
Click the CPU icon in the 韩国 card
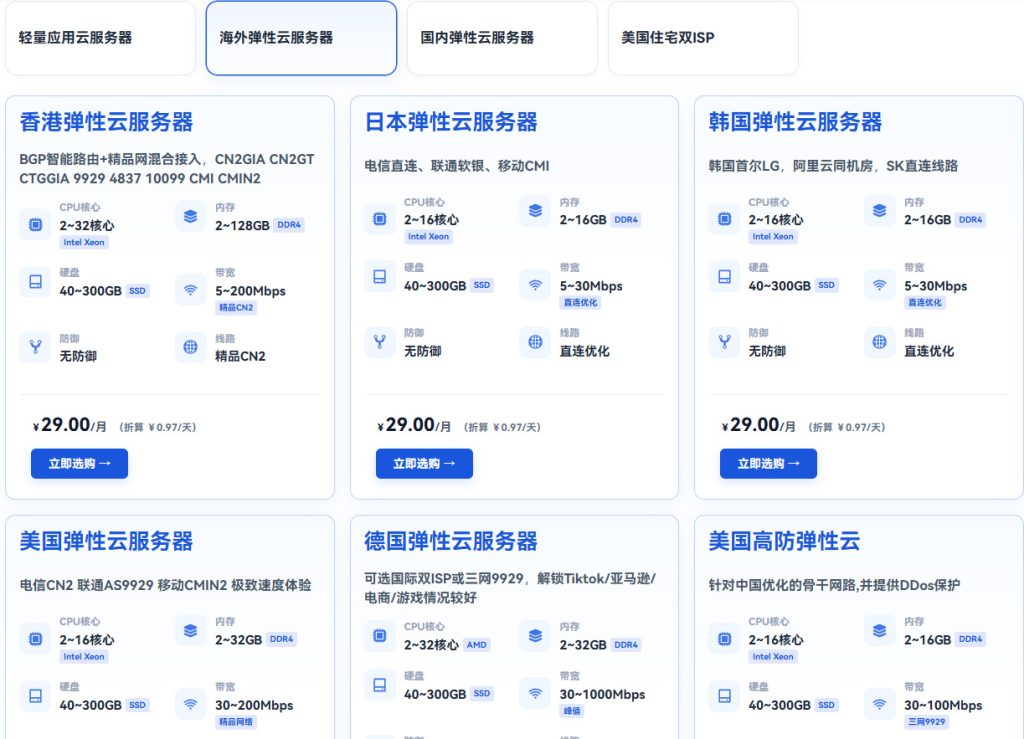(x=725, y=219)
